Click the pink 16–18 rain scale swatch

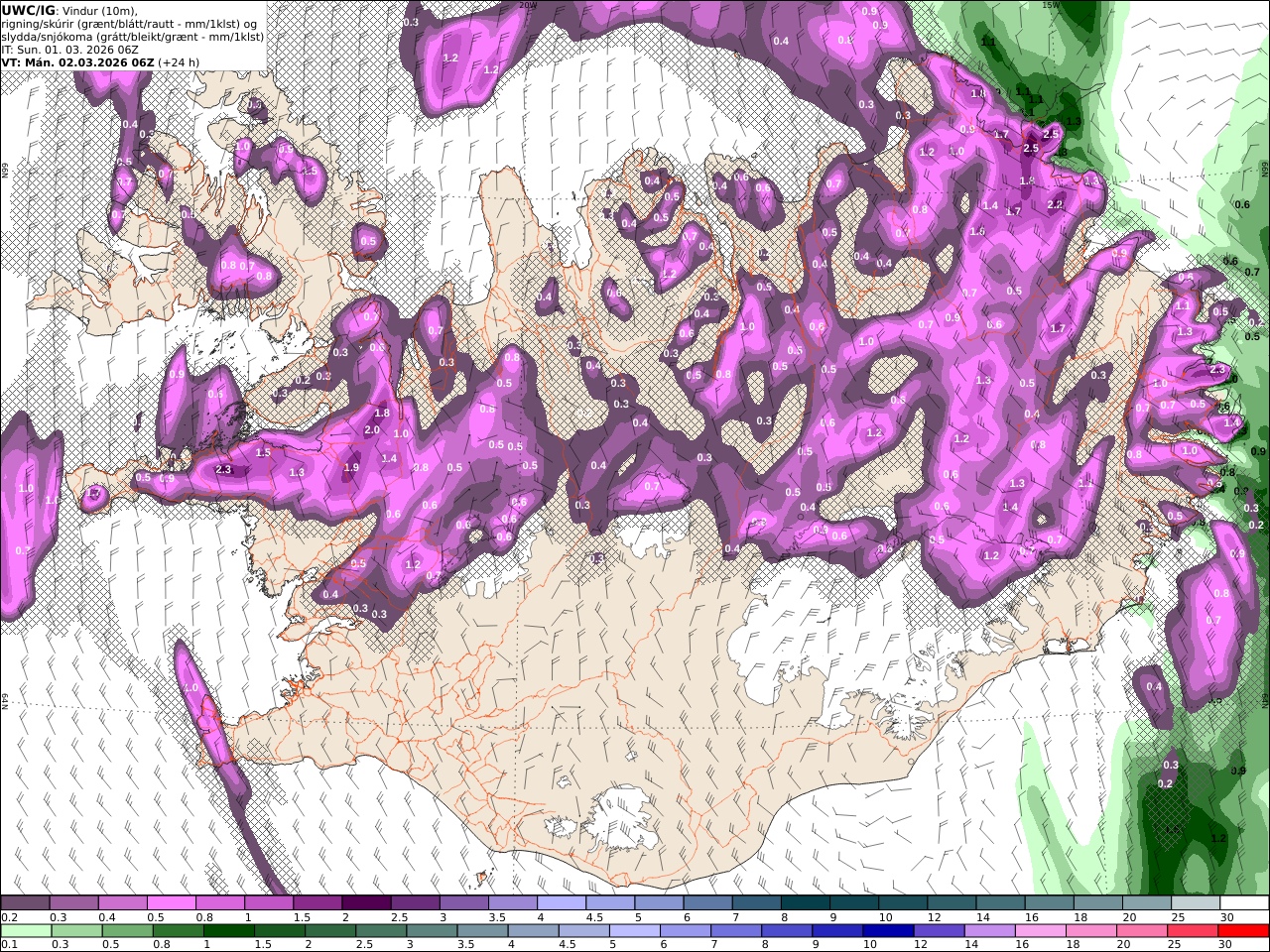(1040, 930)
